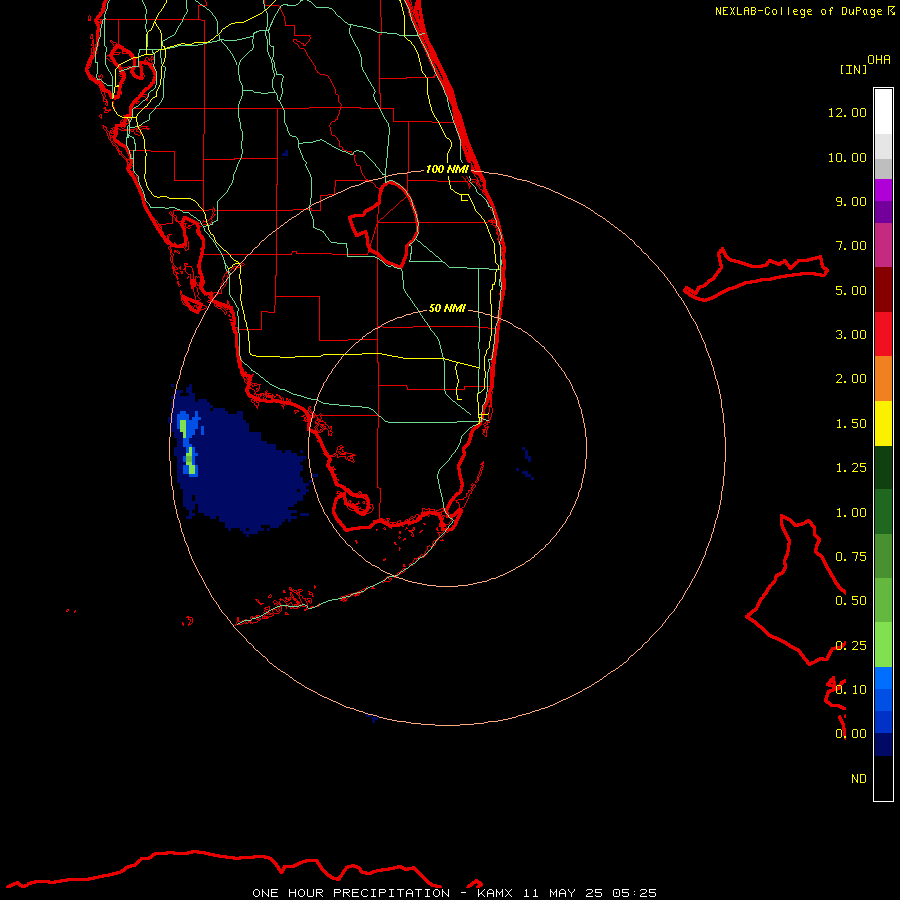Click the '0.00' legend value

tap(851, 734)
